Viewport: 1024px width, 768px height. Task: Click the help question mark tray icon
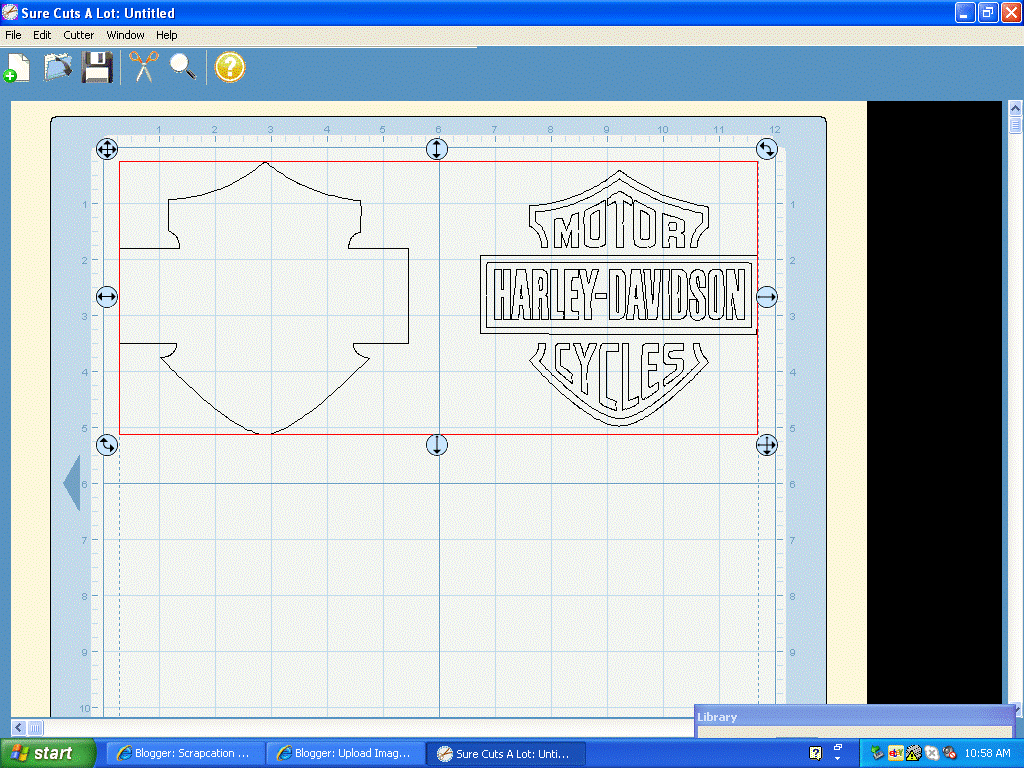tap(816, 754)
